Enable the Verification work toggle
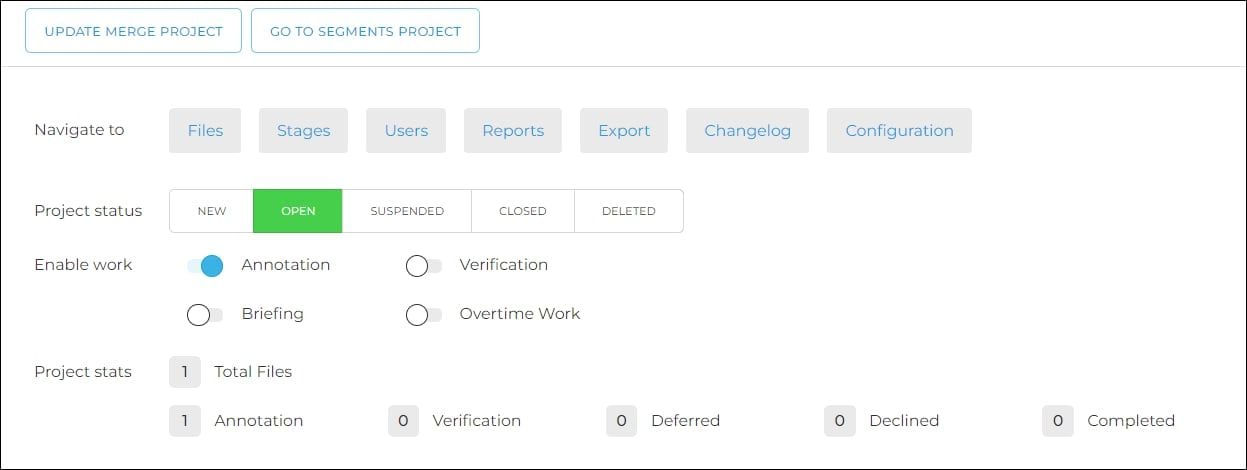This screenshot has height=470, width=1247. click(423, 266)
